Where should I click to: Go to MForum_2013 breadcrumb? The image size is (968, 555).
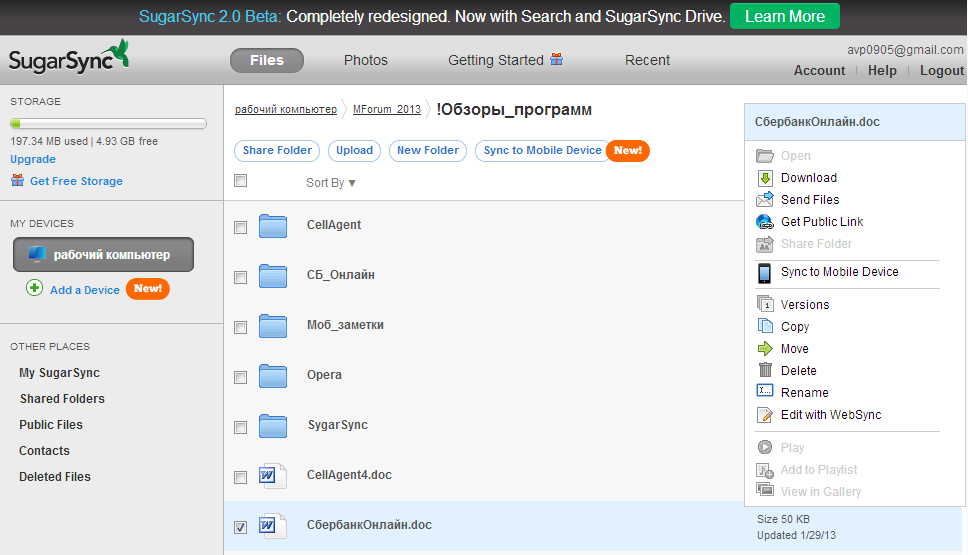coord(386,109)
